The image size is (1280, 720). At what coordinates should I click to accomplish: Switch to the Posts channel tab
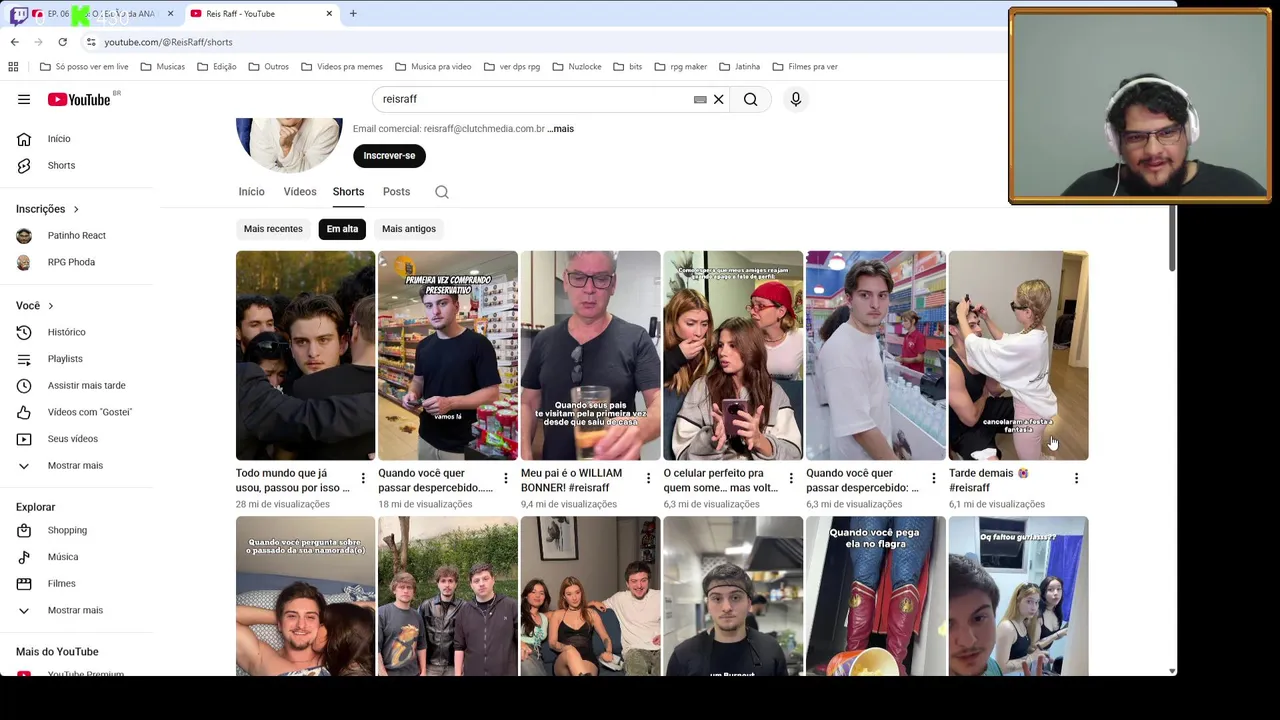click(396, 192)
